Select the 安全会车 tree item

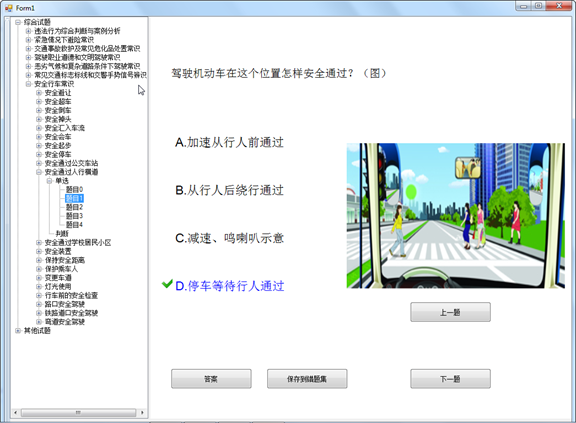[x=58, y=137]
